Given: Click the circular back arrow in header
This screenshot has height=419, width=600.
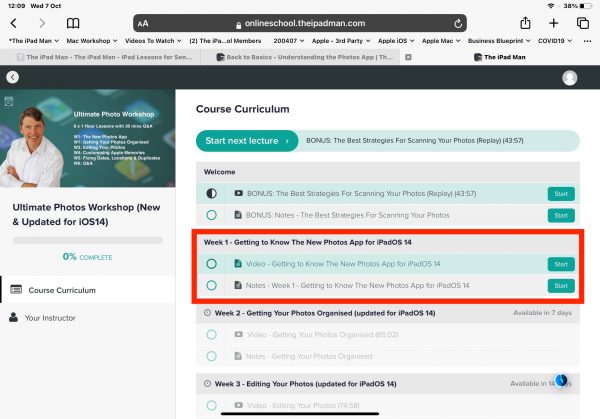Looking at the screenshot, I should tap(13, 77).
